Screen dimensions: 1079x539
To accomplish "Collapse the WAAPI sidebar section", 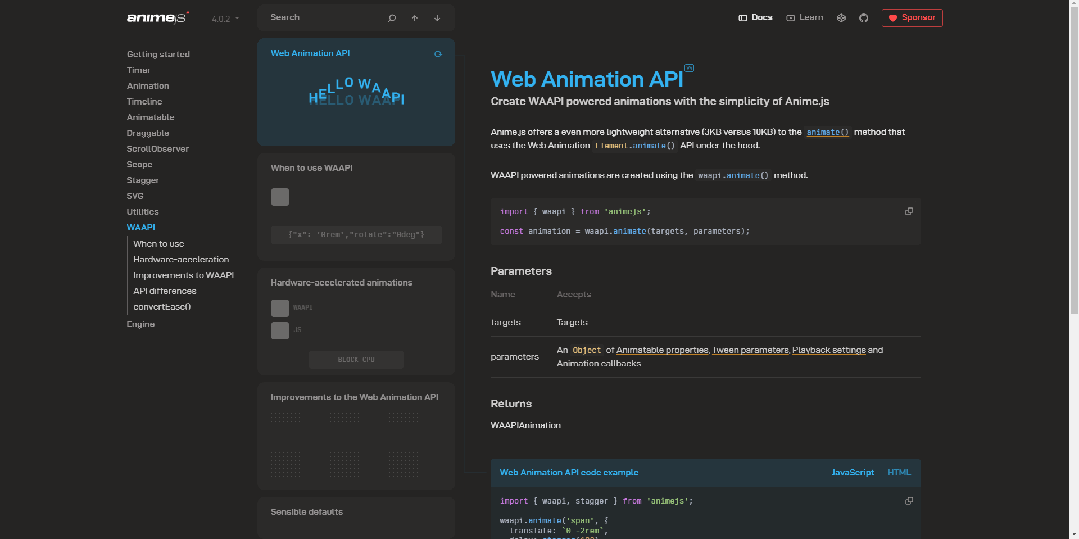I will [140, 227].
